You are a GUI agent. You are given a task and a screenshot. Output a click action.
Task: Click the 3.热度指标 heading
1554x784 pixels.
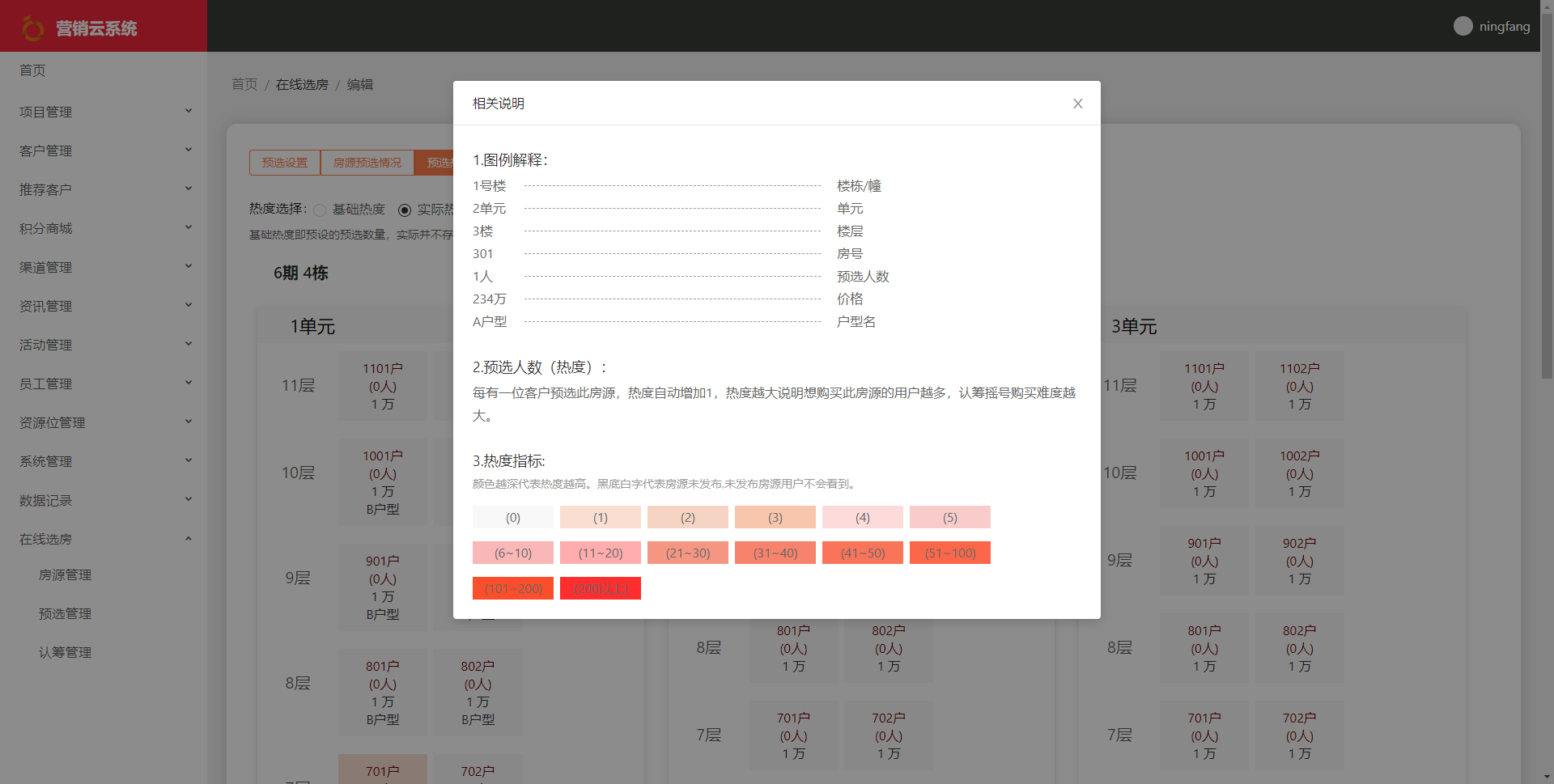(509, 461)
